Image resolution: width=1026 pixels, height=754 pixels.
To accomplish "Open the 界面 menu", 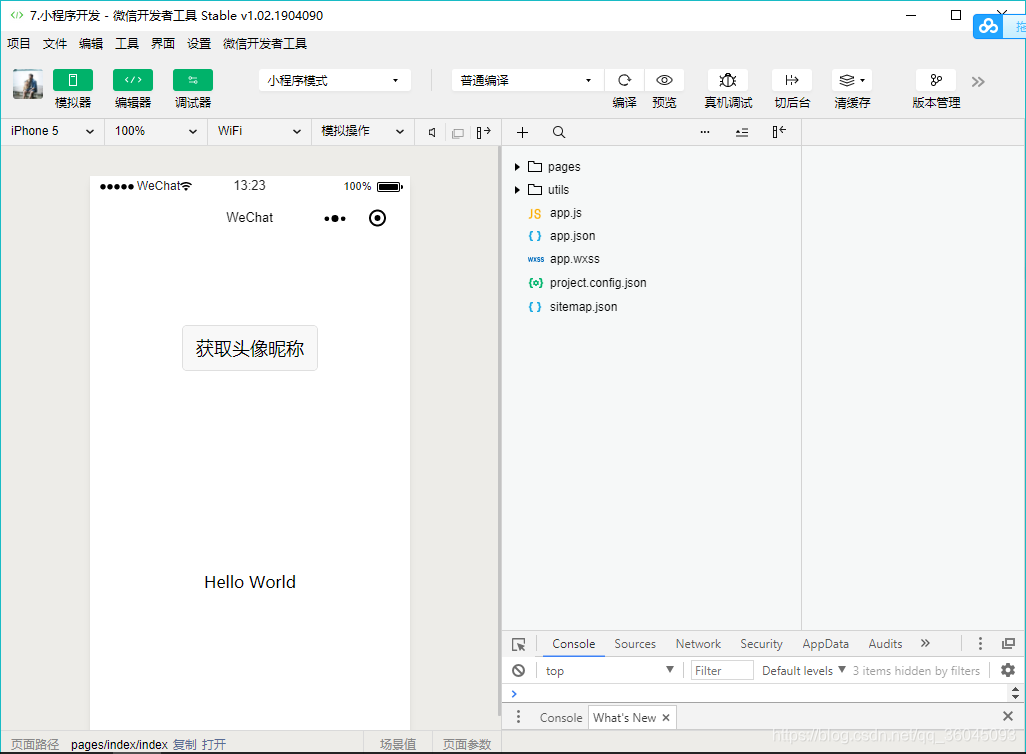I will click(x=163, y=44).
